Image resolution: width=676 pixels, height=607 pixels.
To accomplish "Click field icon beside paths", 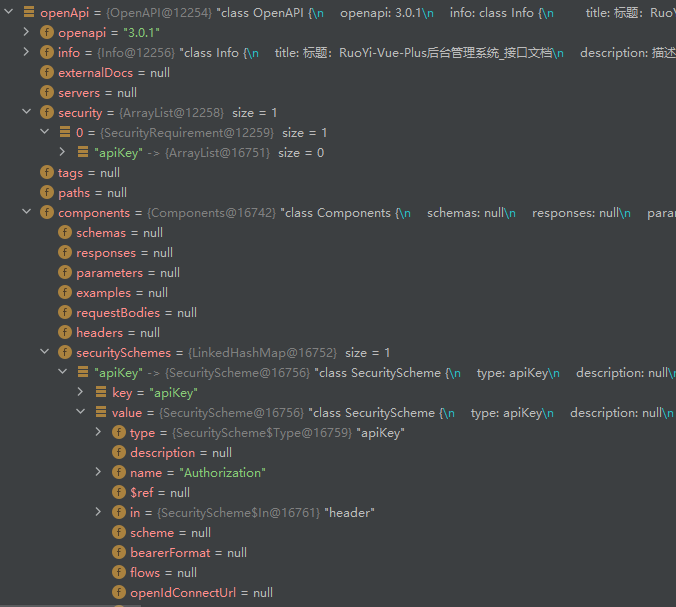I will 47,192.
